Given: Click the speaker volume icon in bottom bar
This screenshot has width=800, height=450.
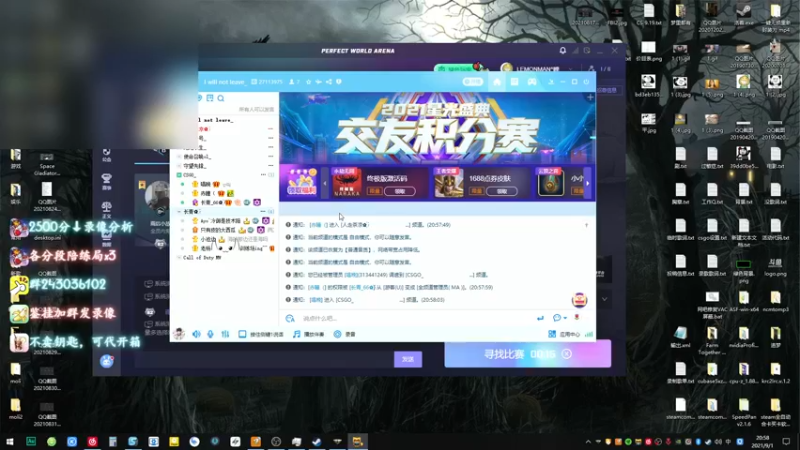Looking at the screenshot, I should coord(196,334).
